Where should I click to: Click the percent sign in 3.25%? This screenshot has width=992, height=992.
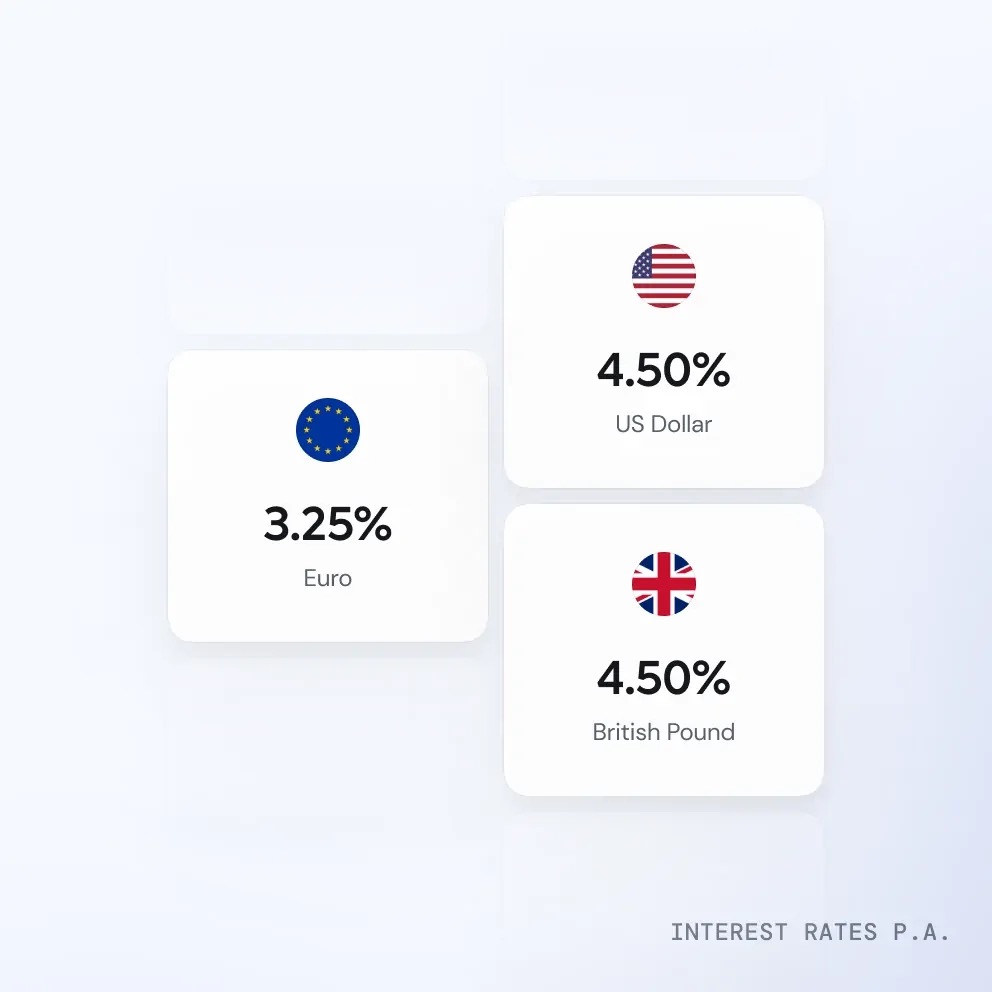(x=370, y=524)
